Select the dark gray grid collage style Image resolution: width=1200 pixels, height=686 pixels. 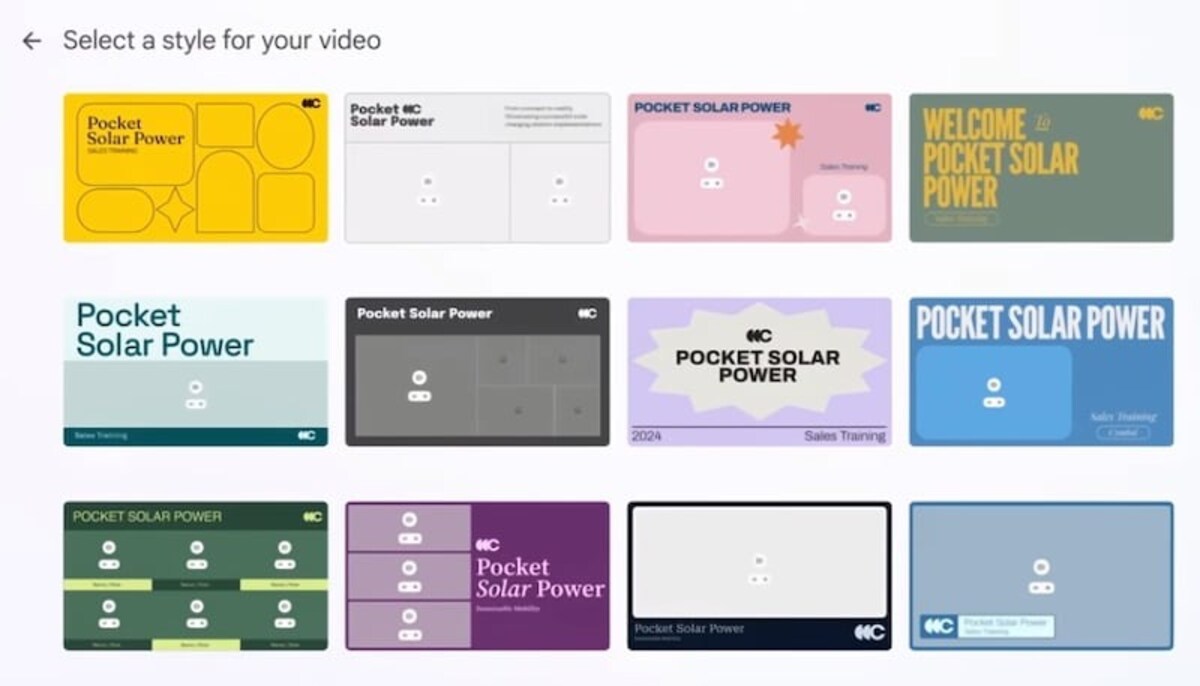pyautogui.click(x=478, y=371)
